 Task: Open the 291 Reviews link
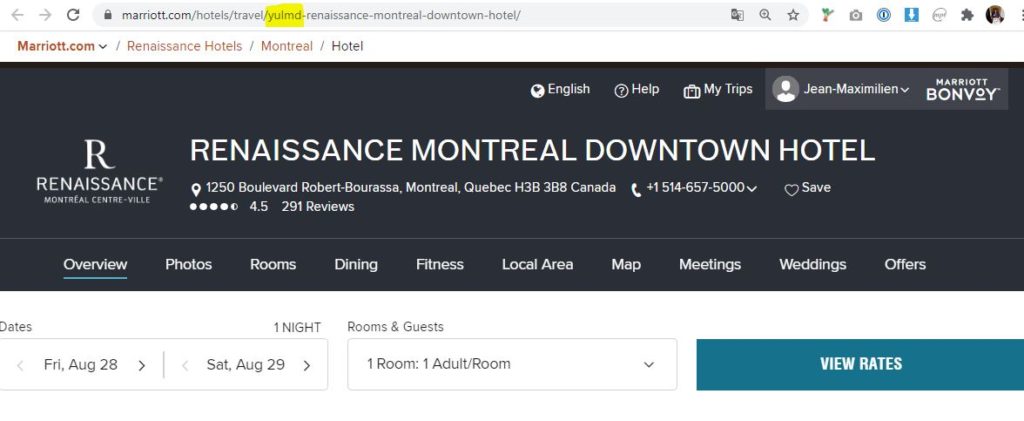coord(317,206)
